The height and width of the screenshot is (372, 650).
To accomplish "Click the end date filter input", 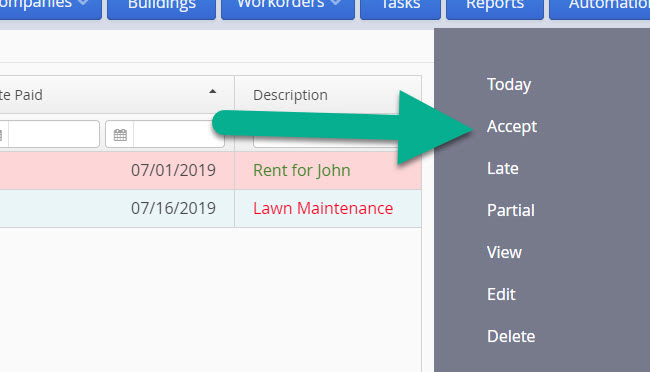I will pyautogui.click(x=179, y=134).
